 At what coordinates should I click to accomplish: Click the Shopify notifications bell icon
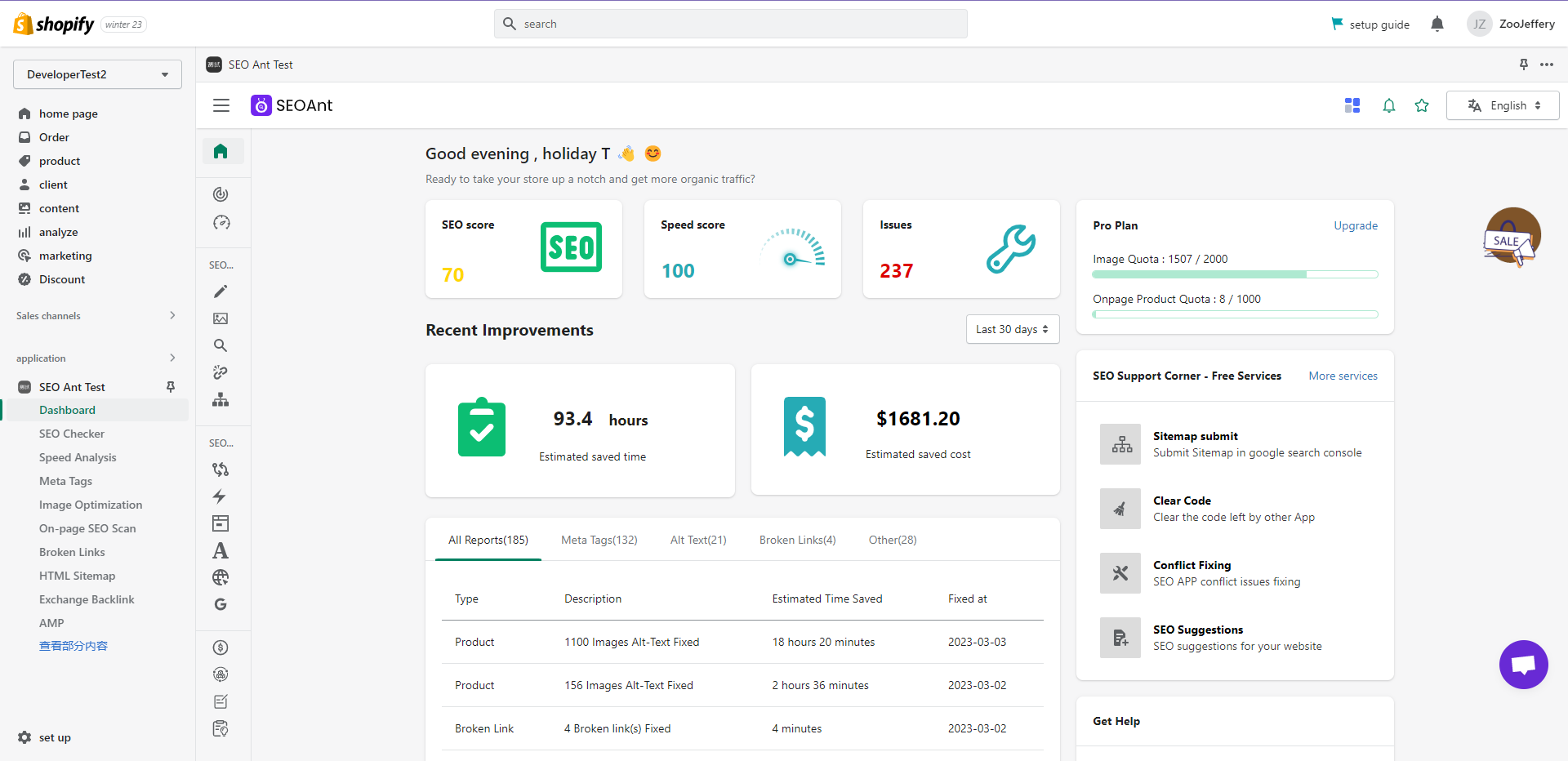tap(1437, 24)
